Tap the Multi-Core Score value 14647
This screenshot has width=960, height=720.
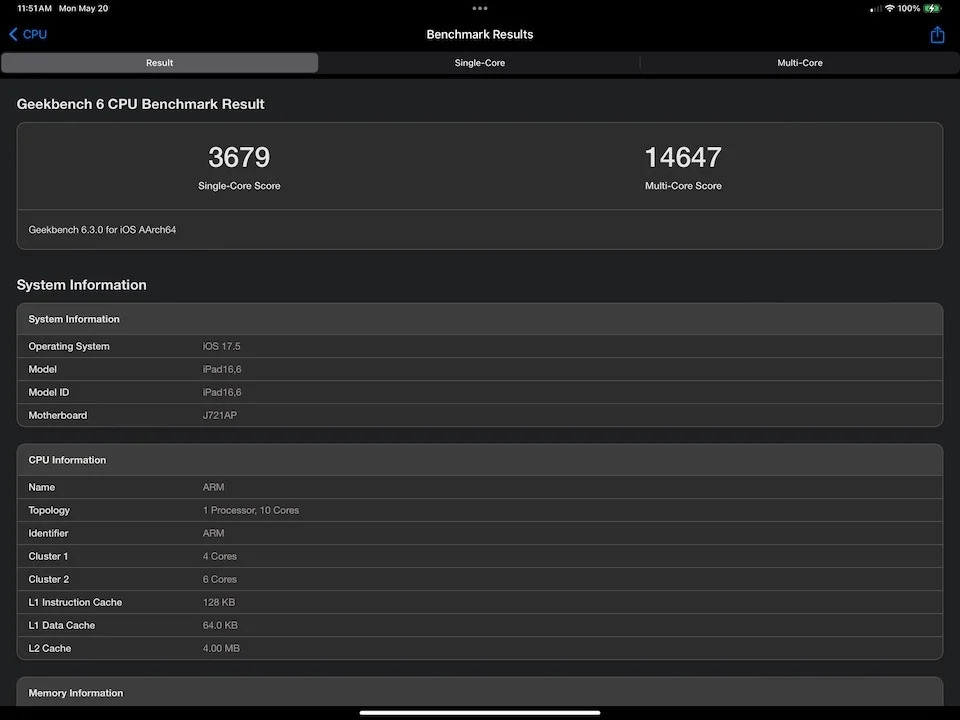(x=683, y=157)
